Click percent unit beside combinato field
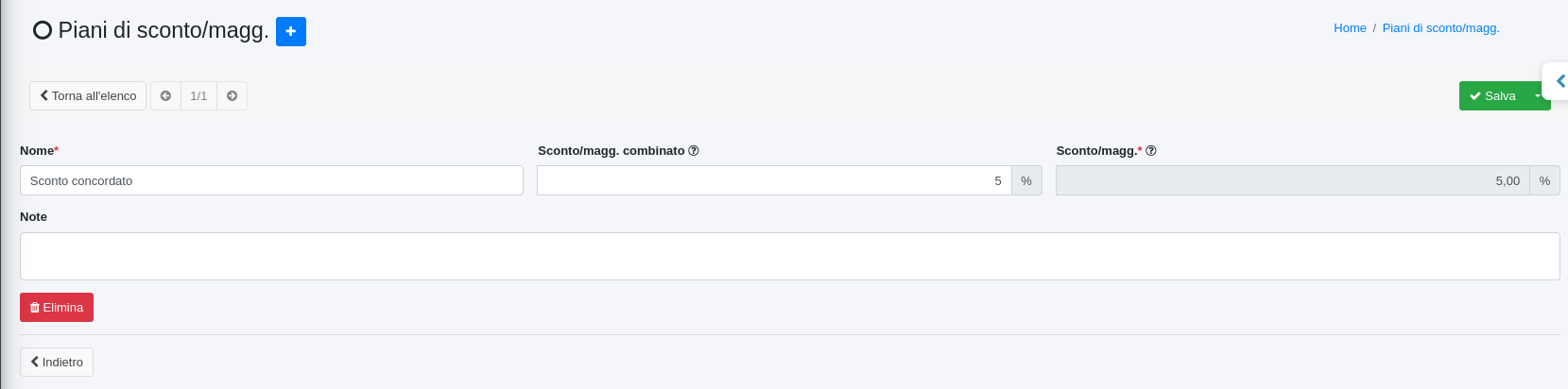The height and width of the screenshot is (389, 1568). click(x=1026, y=180)
